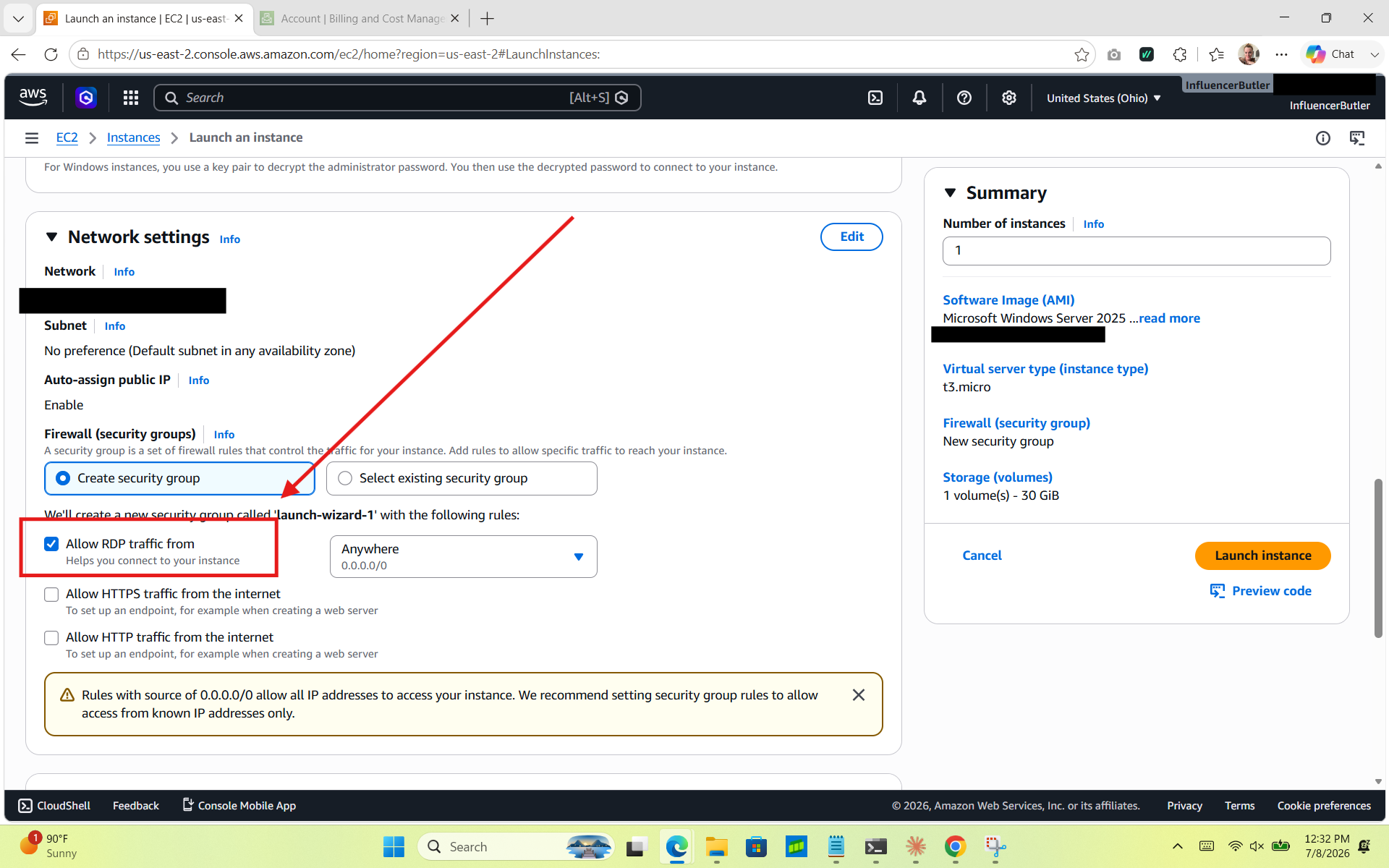Screen dimensions: 1389x868
Task: Open the tutorials panel icon near breadcrumbs
Action: click(x=1358, y=138)
